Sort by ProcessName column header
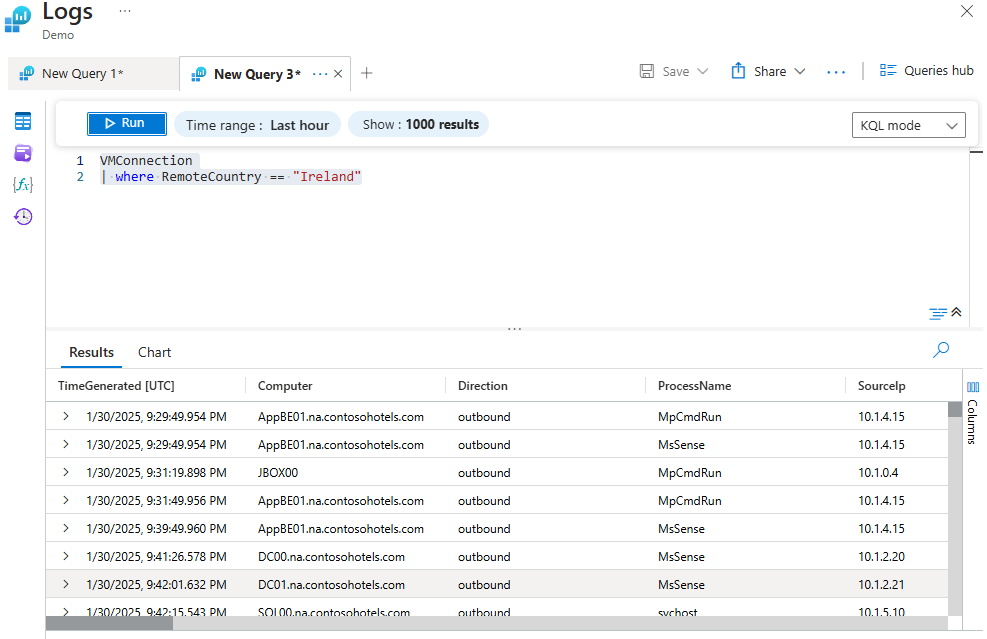987x639 pixels. click(694, 386)
